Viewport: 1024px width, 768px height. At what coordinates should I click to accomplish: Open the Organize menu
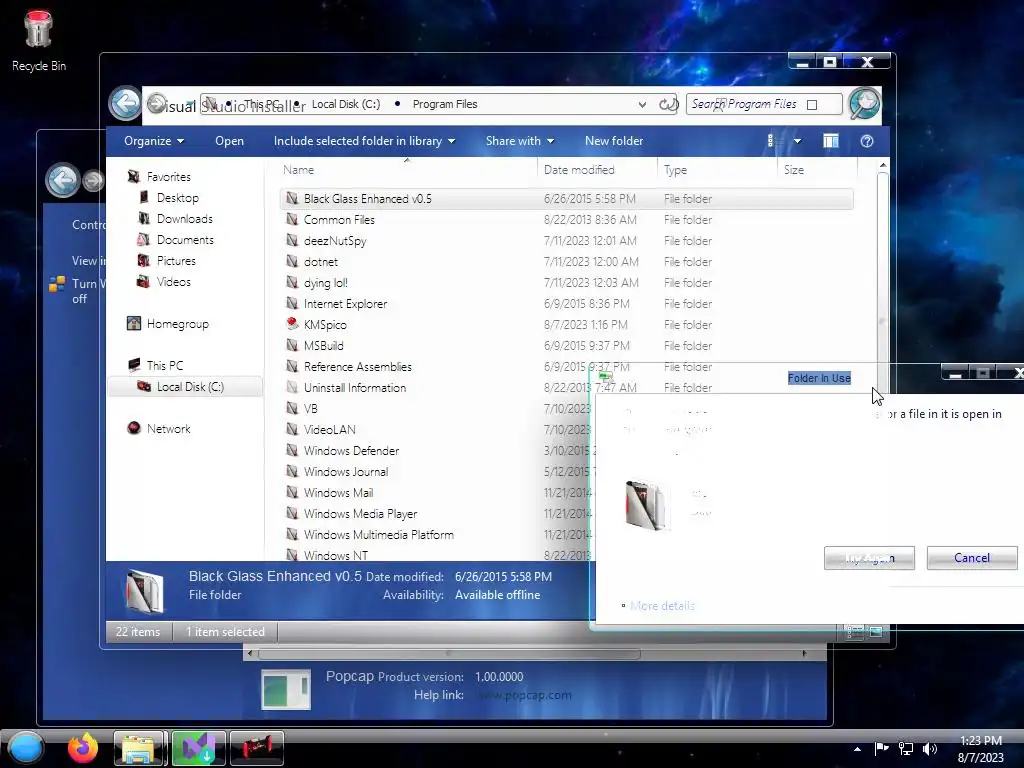(154, 141)
